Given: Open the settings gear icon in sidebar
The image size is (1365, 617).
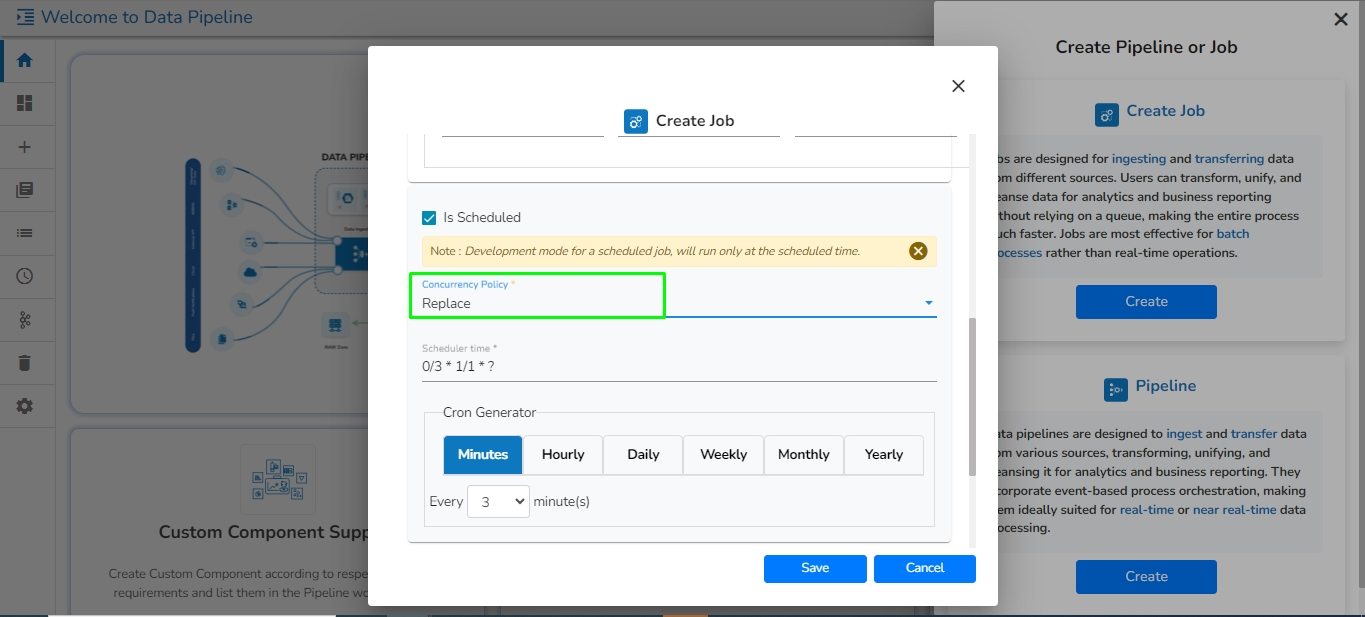Looking at the screenshot, I should pos(25,406).
